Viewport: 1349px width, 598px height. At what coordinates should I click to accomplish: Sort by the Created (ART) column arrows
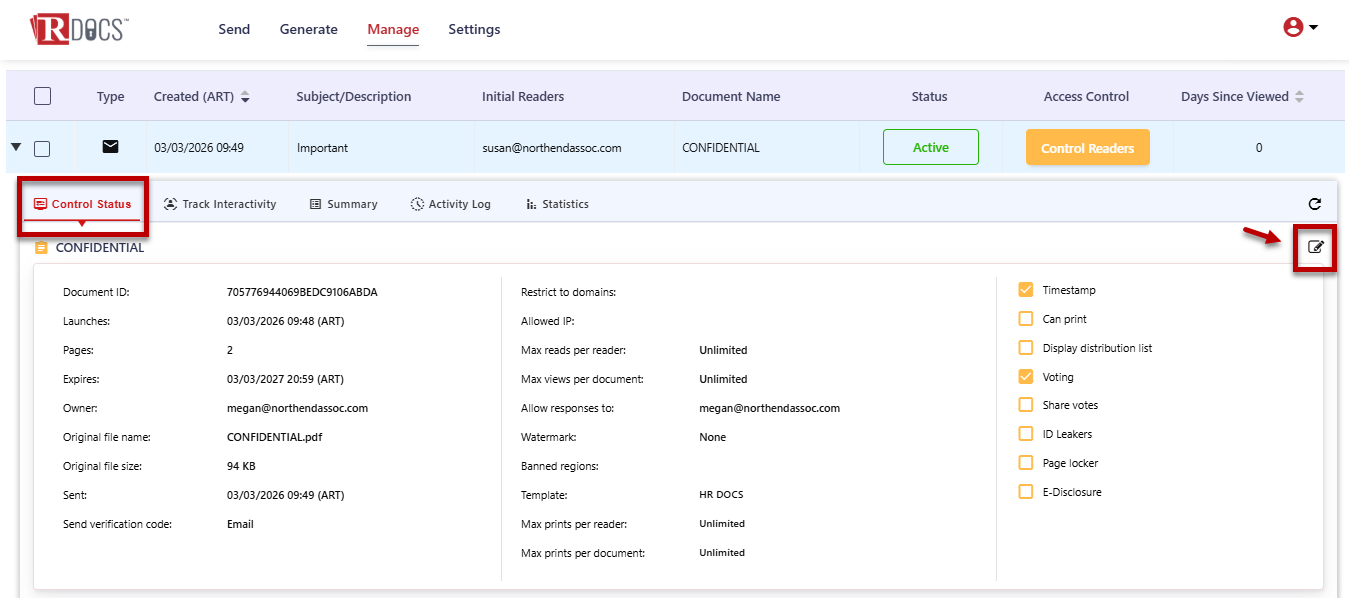click(x=246, y=97)
